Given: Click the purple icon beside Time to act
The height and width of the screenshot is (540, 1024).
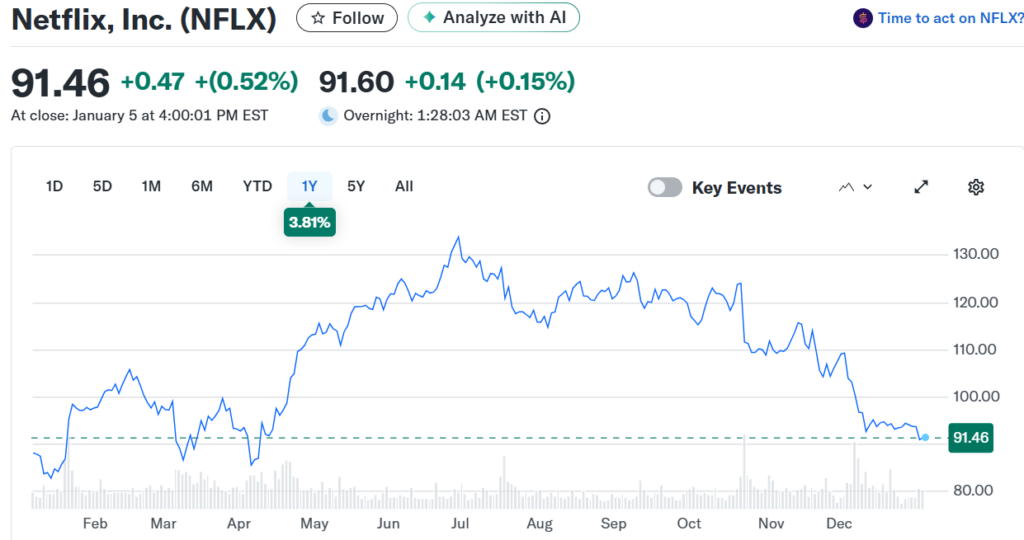Looking at the screenshot, I should click(x=862, y=18).
